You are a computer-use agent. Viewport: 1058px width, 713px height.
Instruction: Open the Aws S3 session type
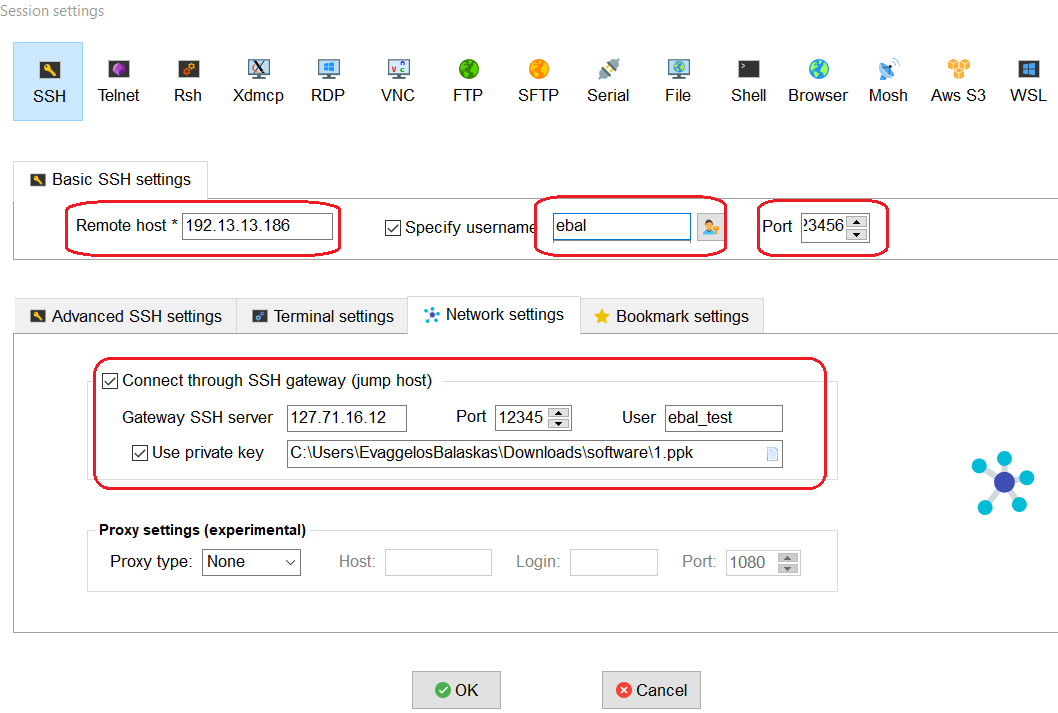[957, 80]
